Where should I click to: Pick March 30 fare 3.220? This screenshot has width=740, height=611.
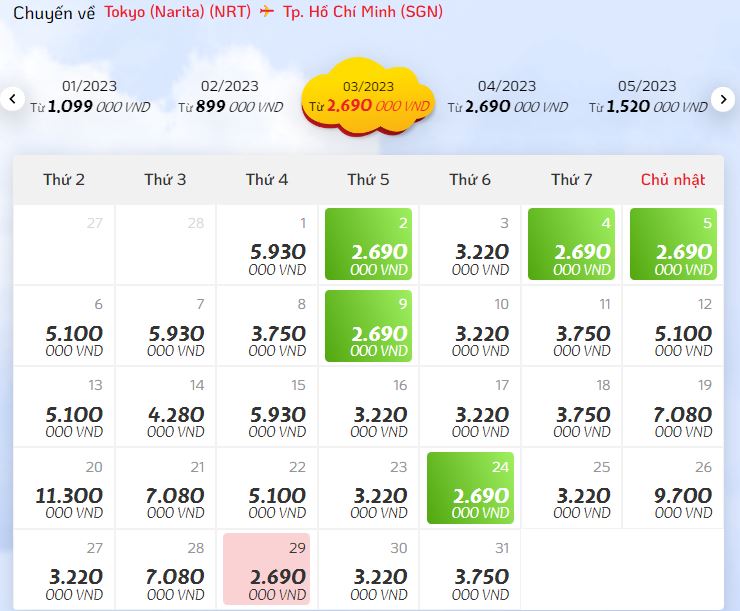[368, 569]
